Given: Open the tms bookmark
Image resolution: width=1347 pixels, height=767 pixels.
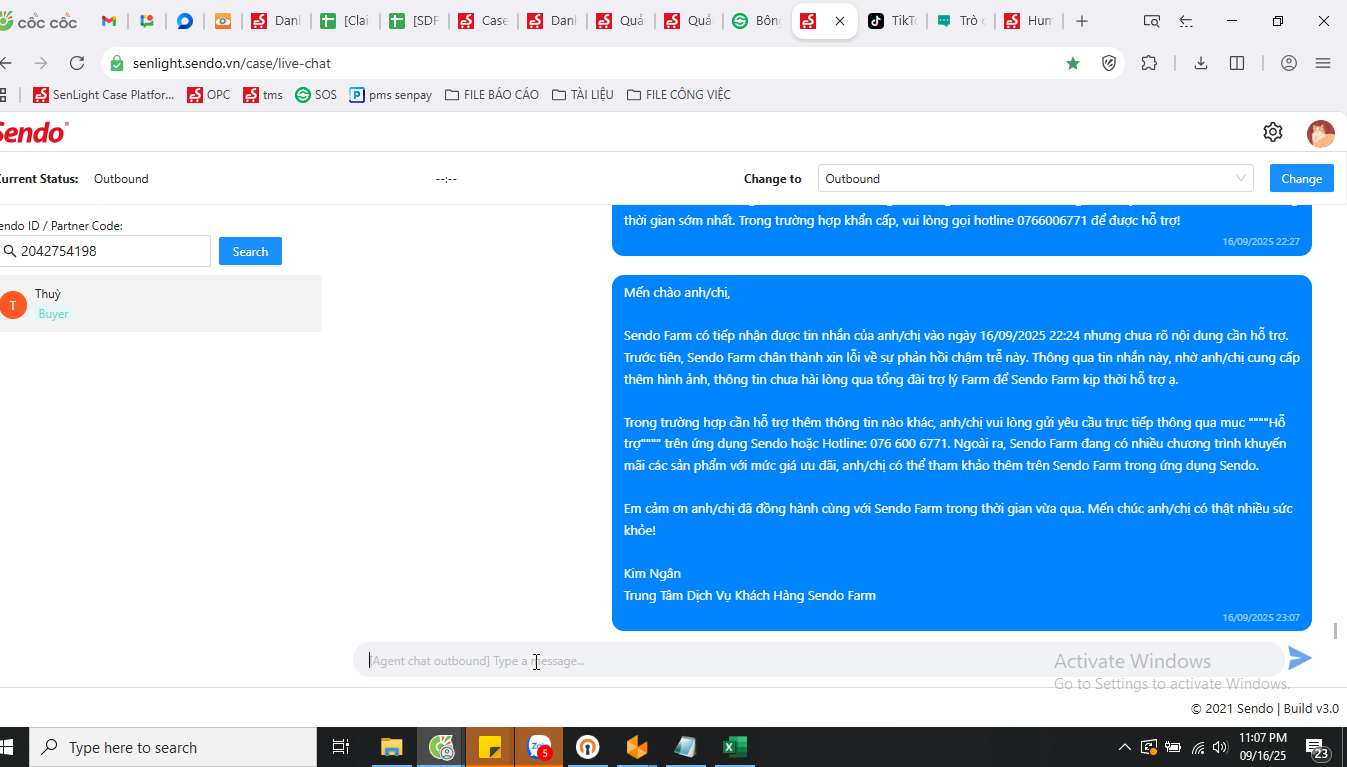Looking at the screenshot, I should [264, 95].
